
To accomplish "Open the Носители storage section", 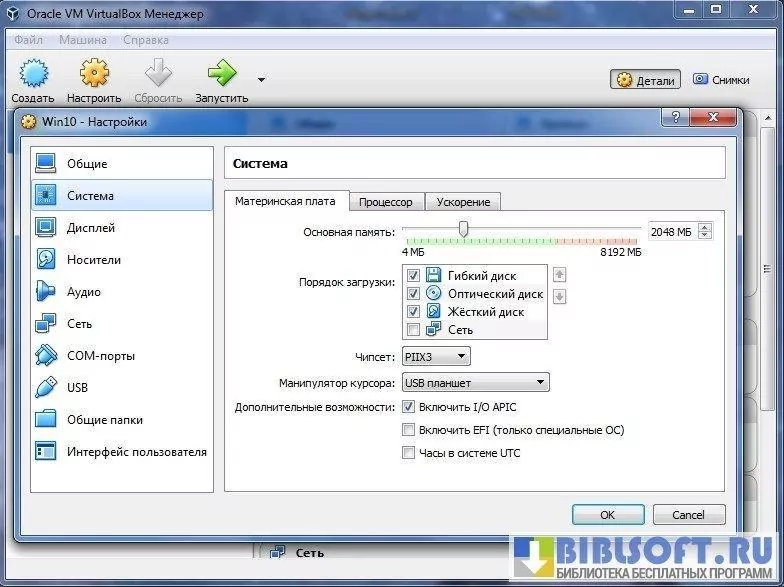I will click(x=93, y=260).
